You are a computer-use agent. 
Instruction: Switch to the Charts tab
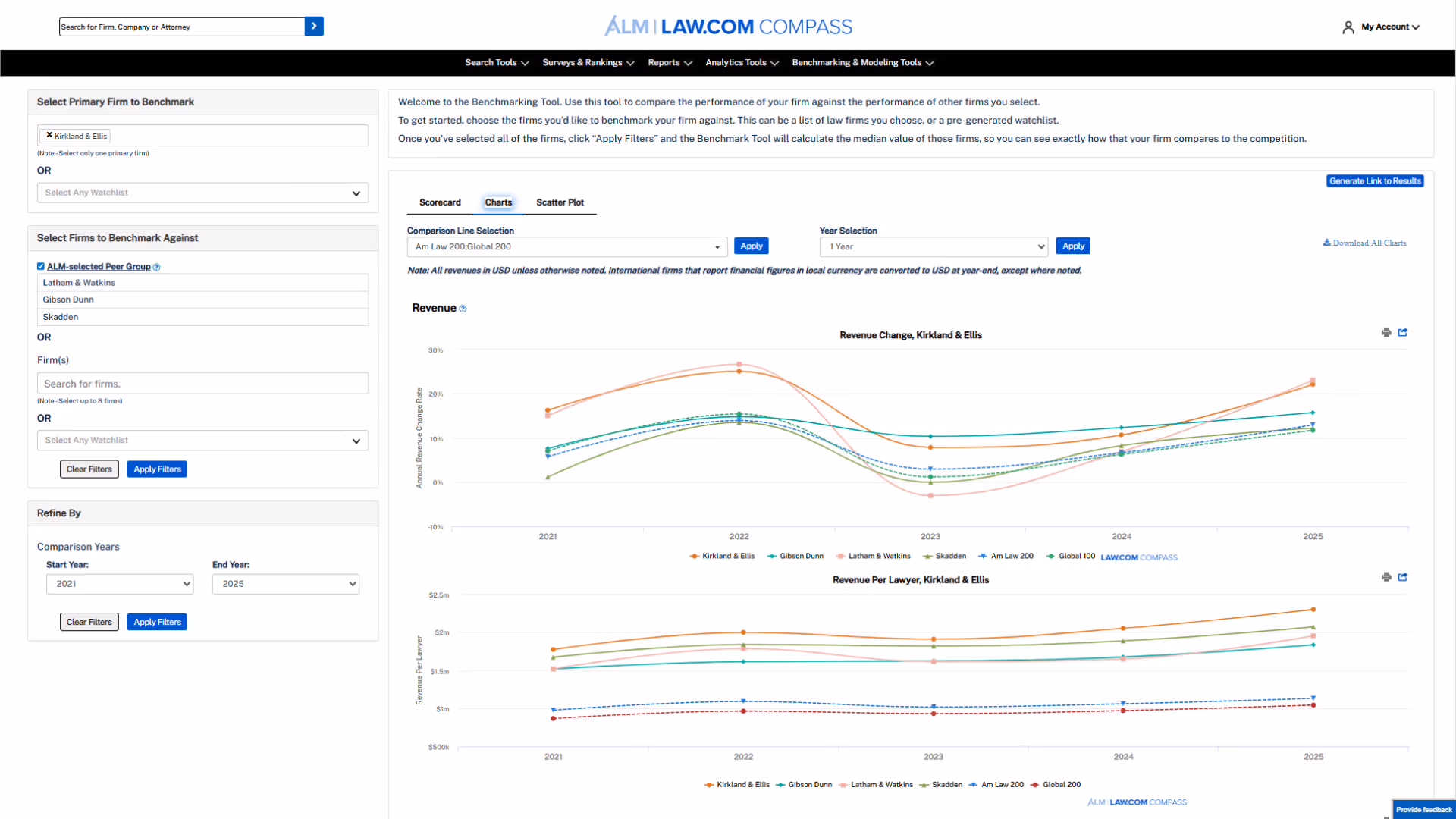(x=498, y=202)
